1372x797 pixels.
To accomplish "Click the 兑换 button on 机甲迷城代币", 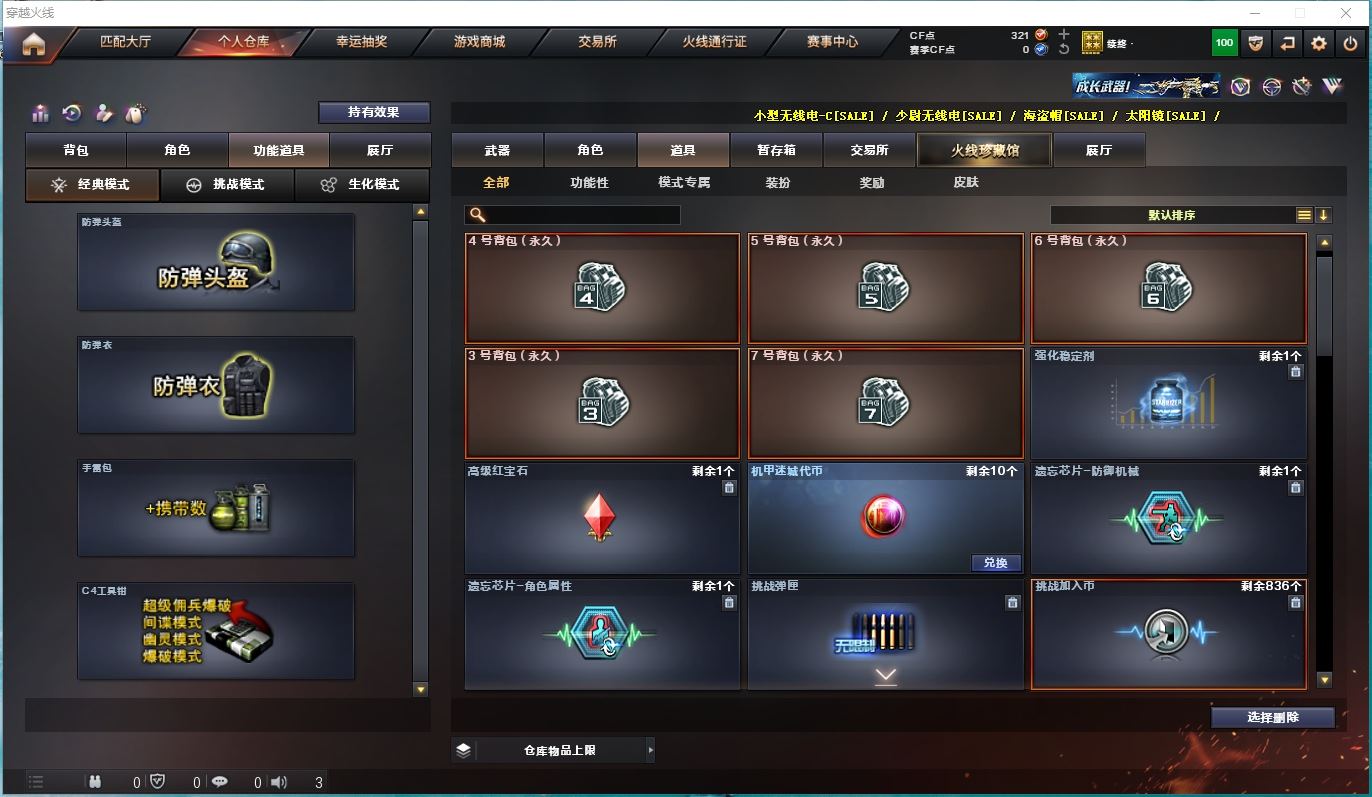I will pyautogui.click(x=995, y=563).
